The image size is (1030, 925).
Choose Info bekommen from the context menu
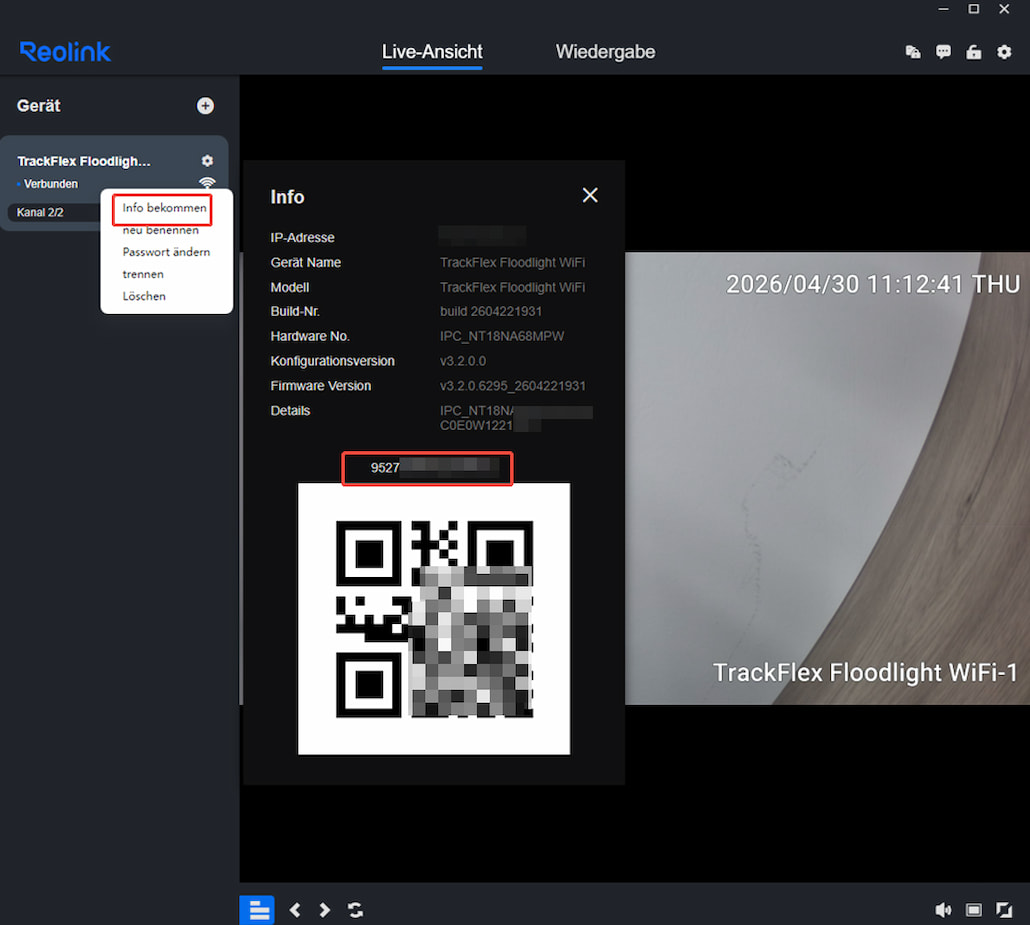(x=164, y=208)
